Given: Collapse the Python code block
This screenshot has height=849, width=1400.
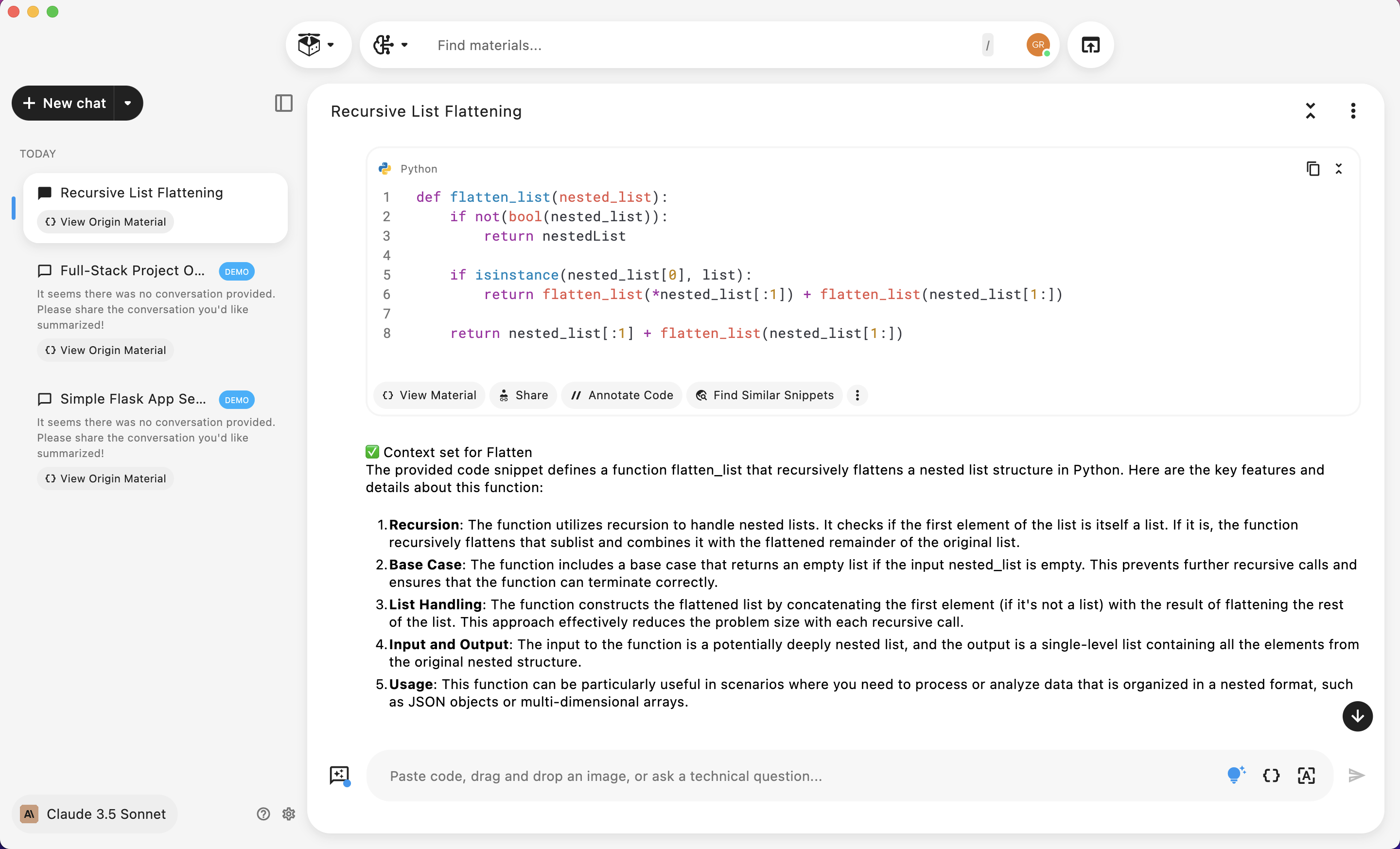Looking at the screenshot, I should point(1339,169).
